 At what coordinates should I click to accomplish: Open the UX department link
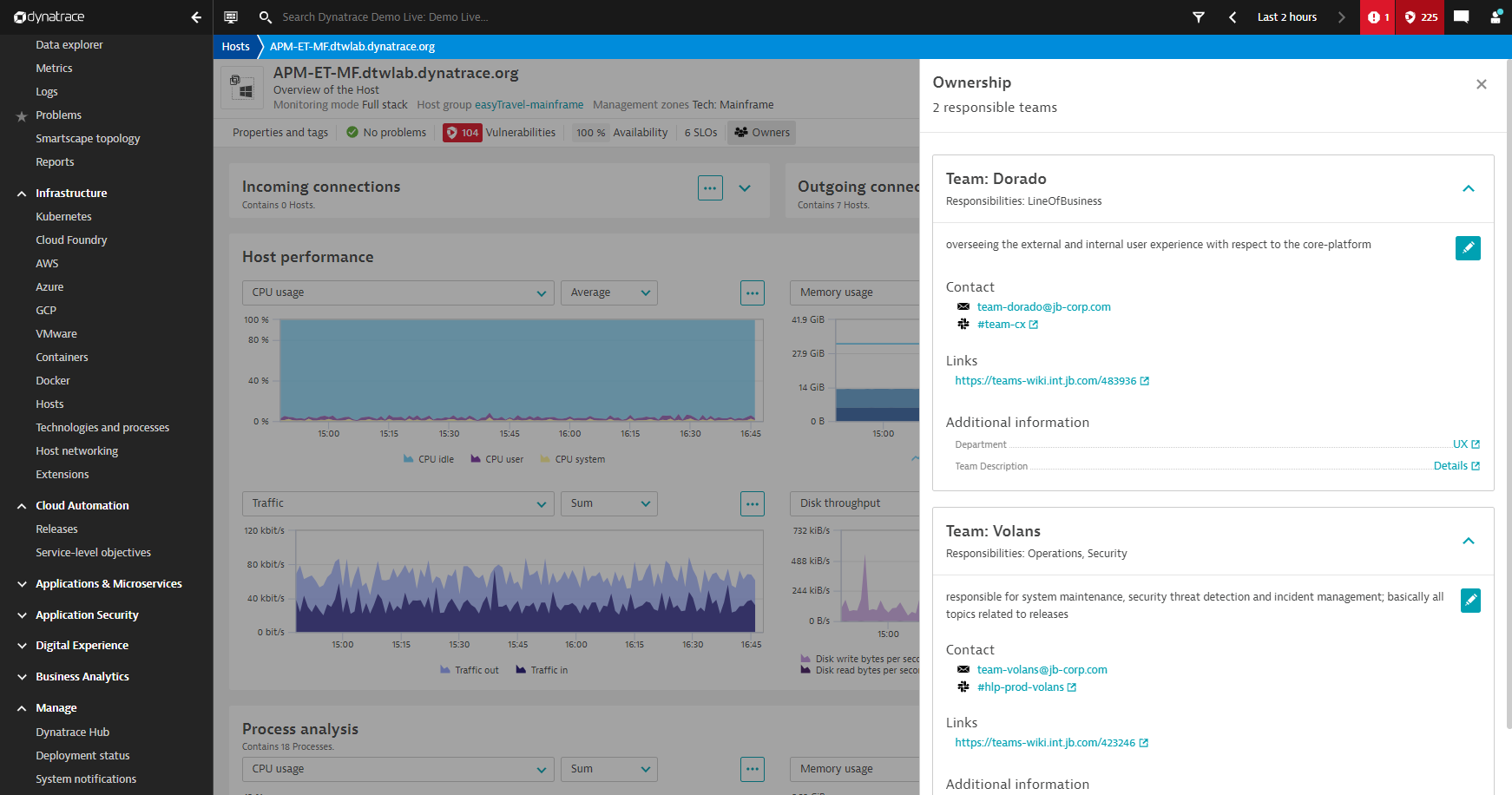(x=1466, y=444)
